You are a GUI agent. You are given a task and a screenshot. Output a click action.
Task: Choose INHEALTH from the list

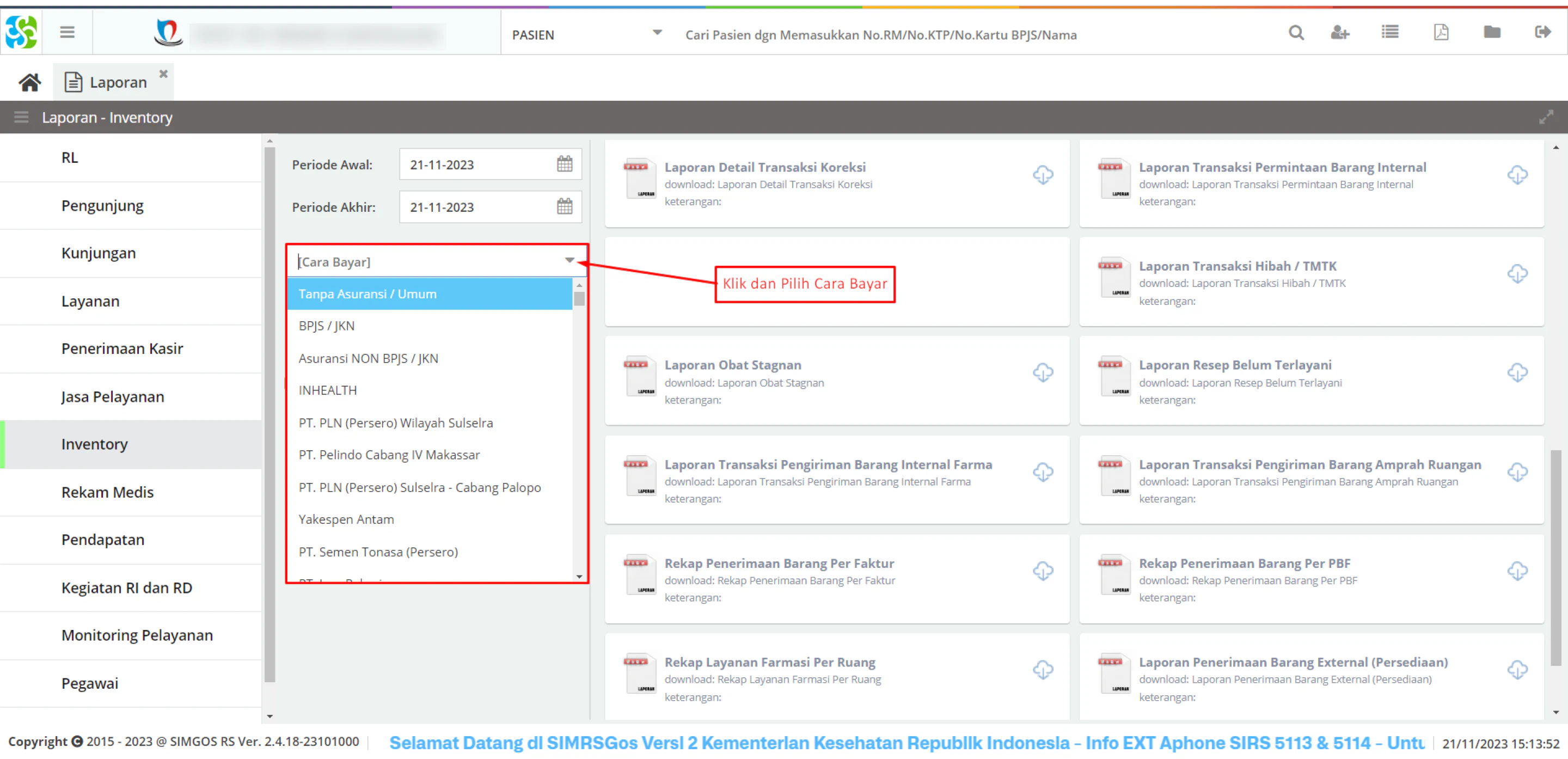point(430,391)
